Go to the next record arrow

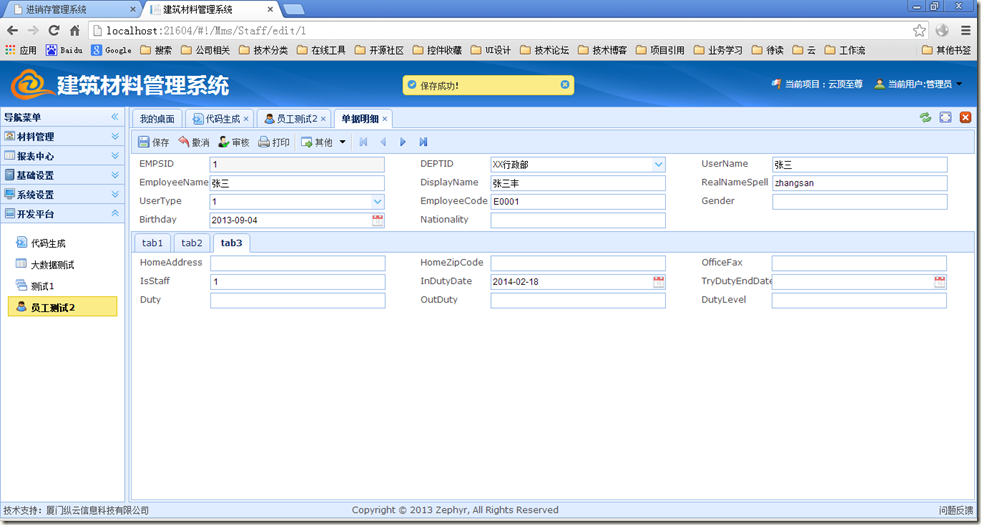tap(403, 142)
